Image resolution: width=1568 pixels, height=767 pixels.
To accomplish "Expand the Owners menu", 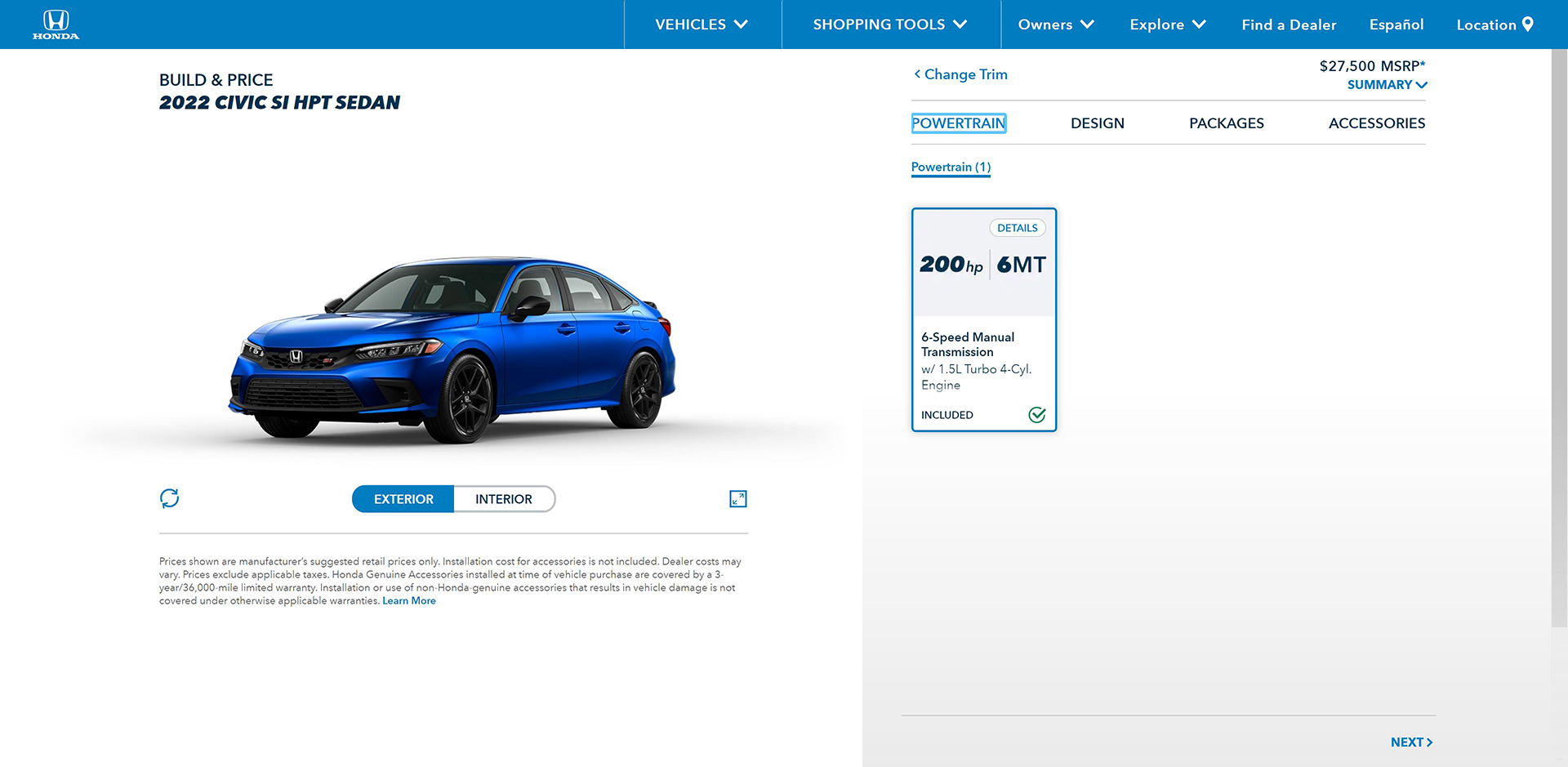I will click(1056, 25).
